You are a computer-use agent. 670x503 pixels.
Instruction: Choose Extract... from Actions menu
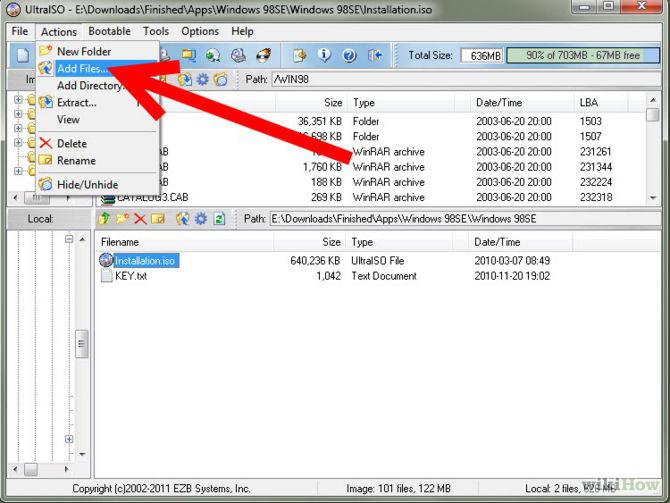tap(98, 103)
